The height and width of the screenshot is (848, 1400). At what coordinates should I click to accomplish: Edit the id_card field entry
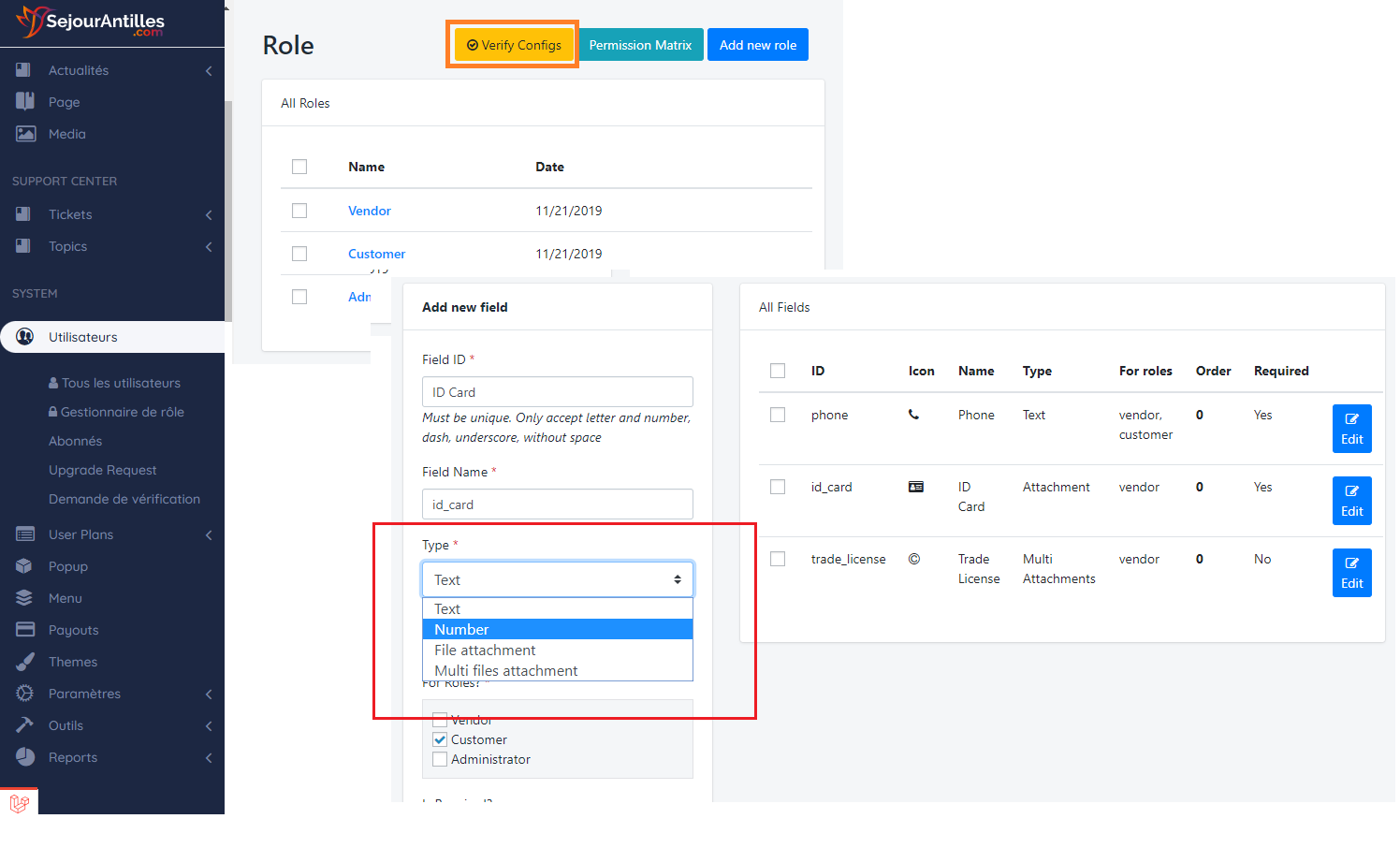coord(1351,501)
